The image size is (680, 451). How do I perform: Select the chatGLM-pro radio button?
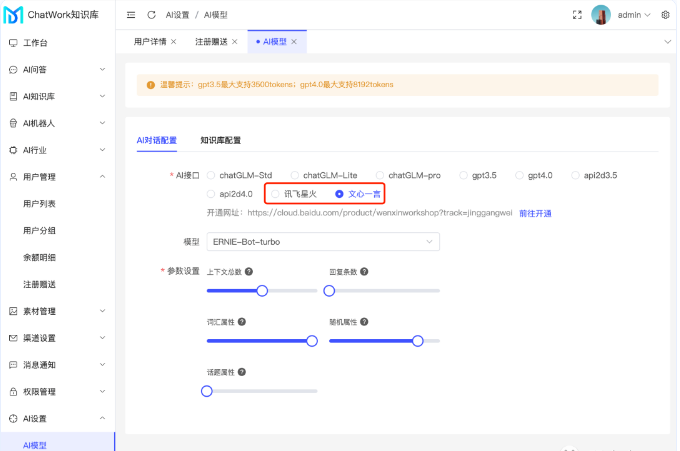click(380, 175)
